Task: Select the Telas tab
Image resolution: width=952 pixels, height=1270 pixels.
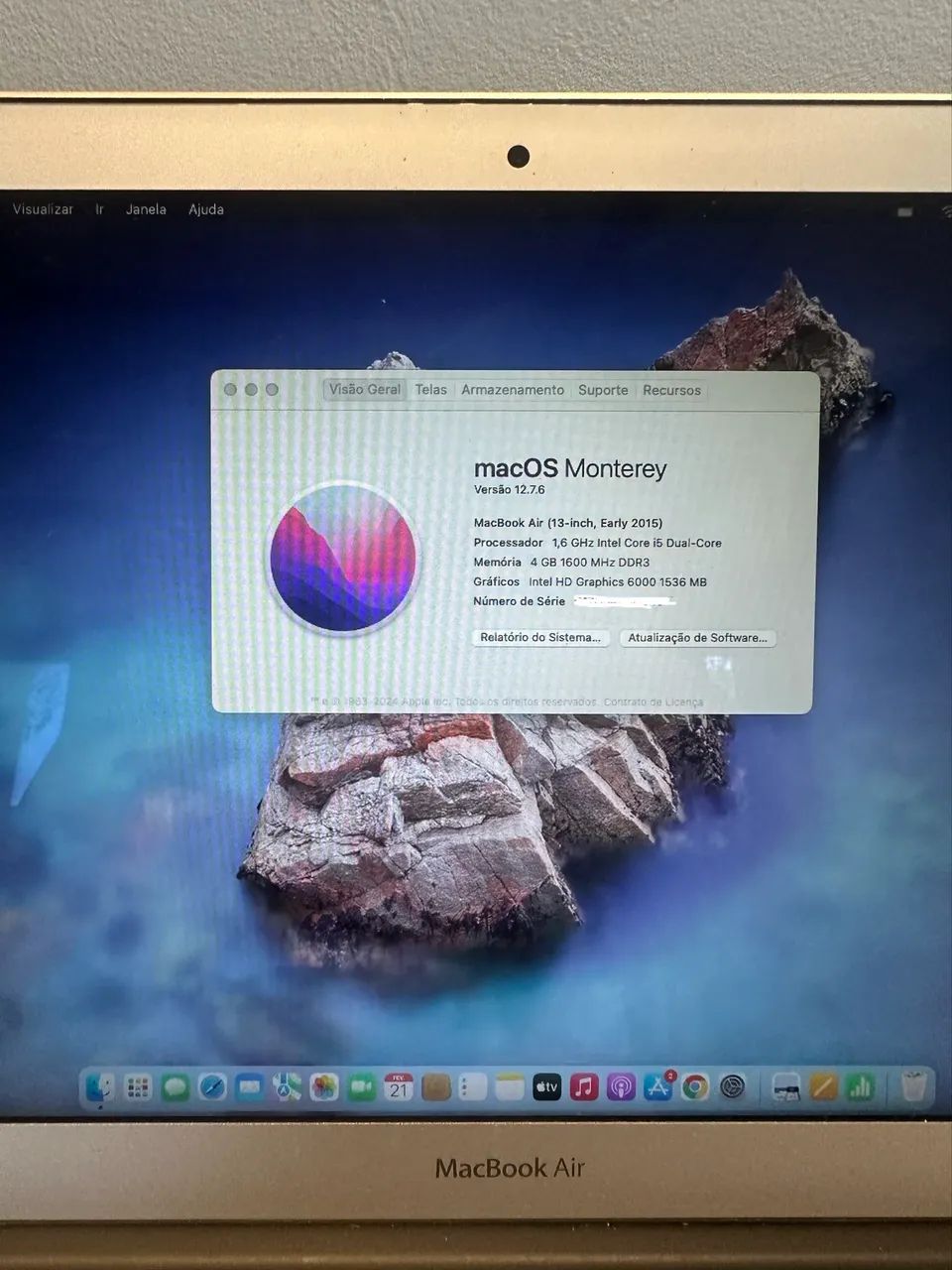Action: point(430,389)
